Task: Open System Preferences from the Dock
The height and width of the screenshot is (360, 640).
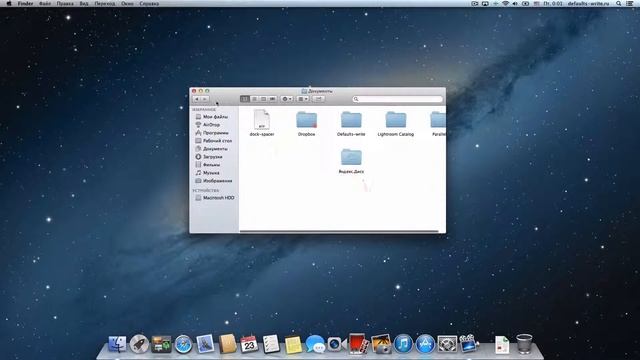Action: [447, 344]
